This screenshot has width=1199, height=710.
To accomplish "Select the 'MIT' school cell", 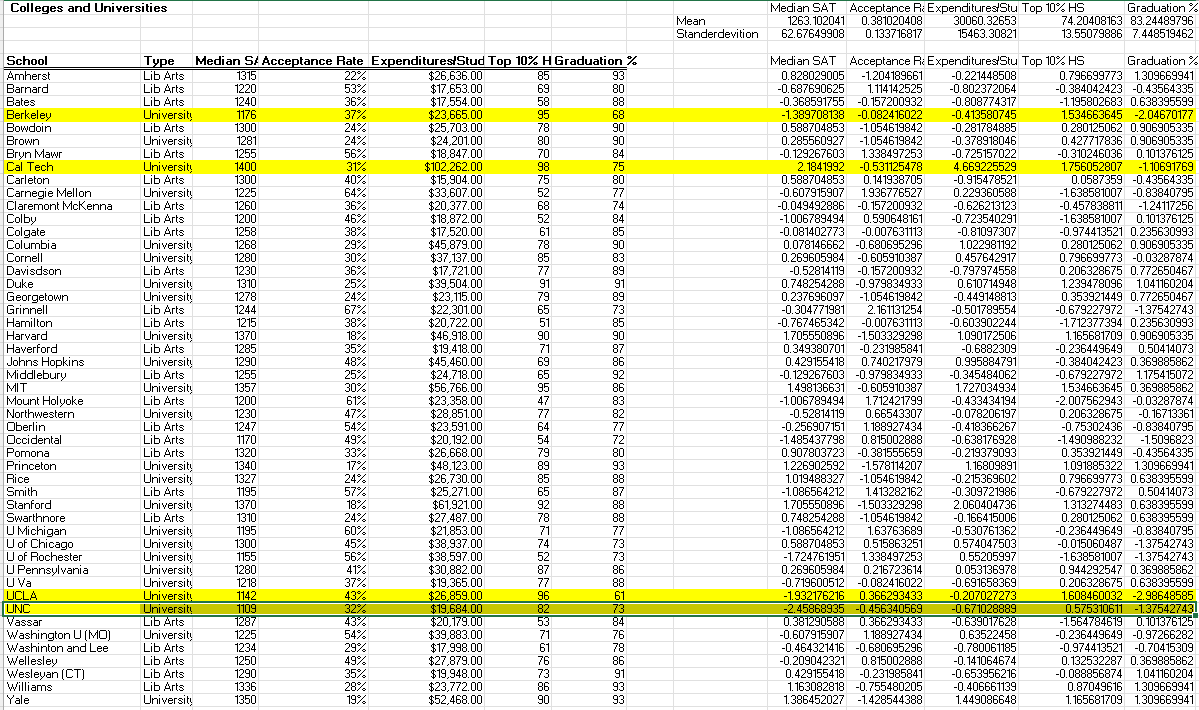I will tap(17, 387).
